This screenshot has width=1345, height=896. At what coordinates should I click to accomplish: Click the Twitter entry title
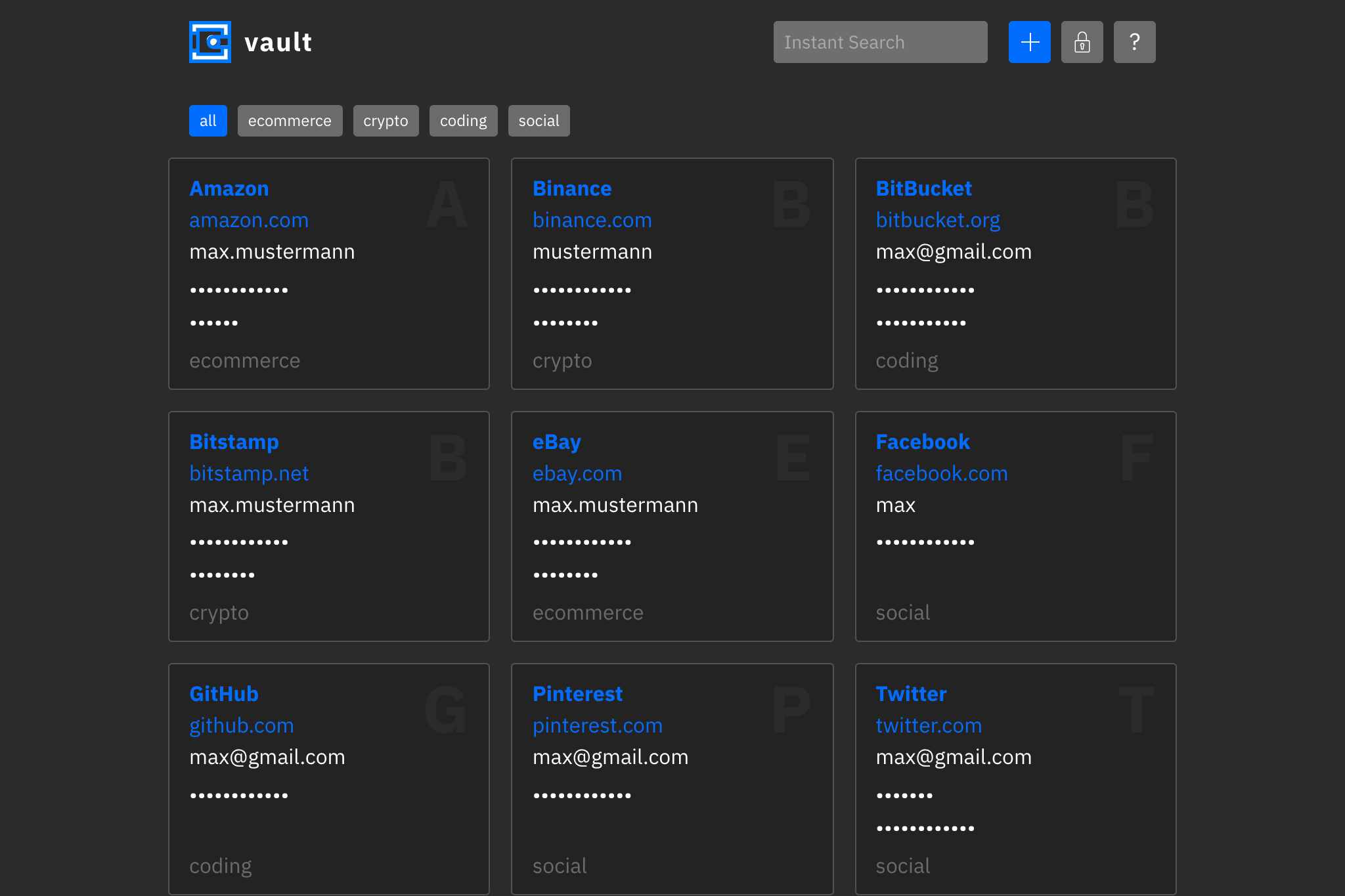911,694
